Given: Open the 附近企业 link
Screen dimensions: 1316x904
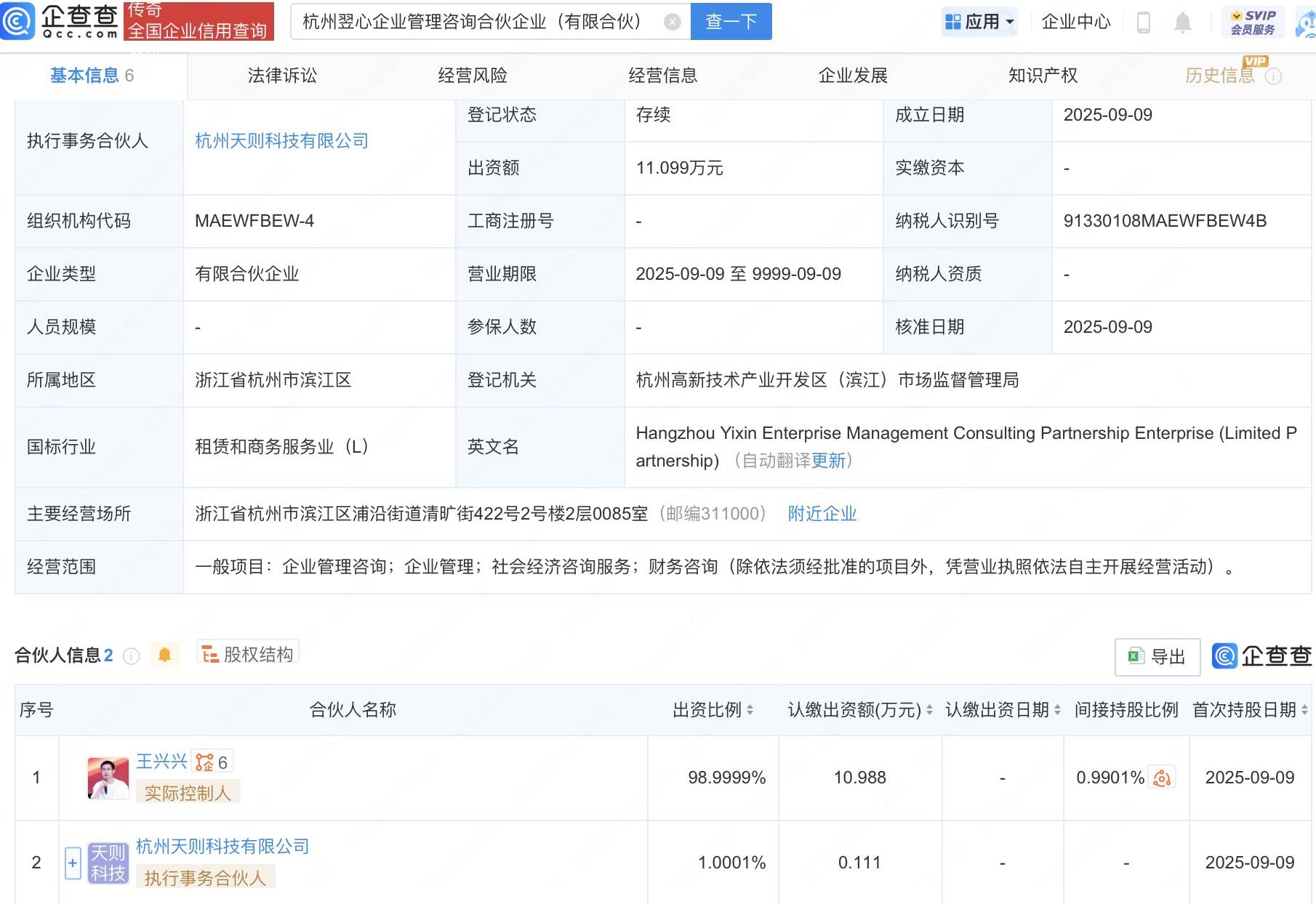Looking at the screenshot, I should click(x=822, y=514).
